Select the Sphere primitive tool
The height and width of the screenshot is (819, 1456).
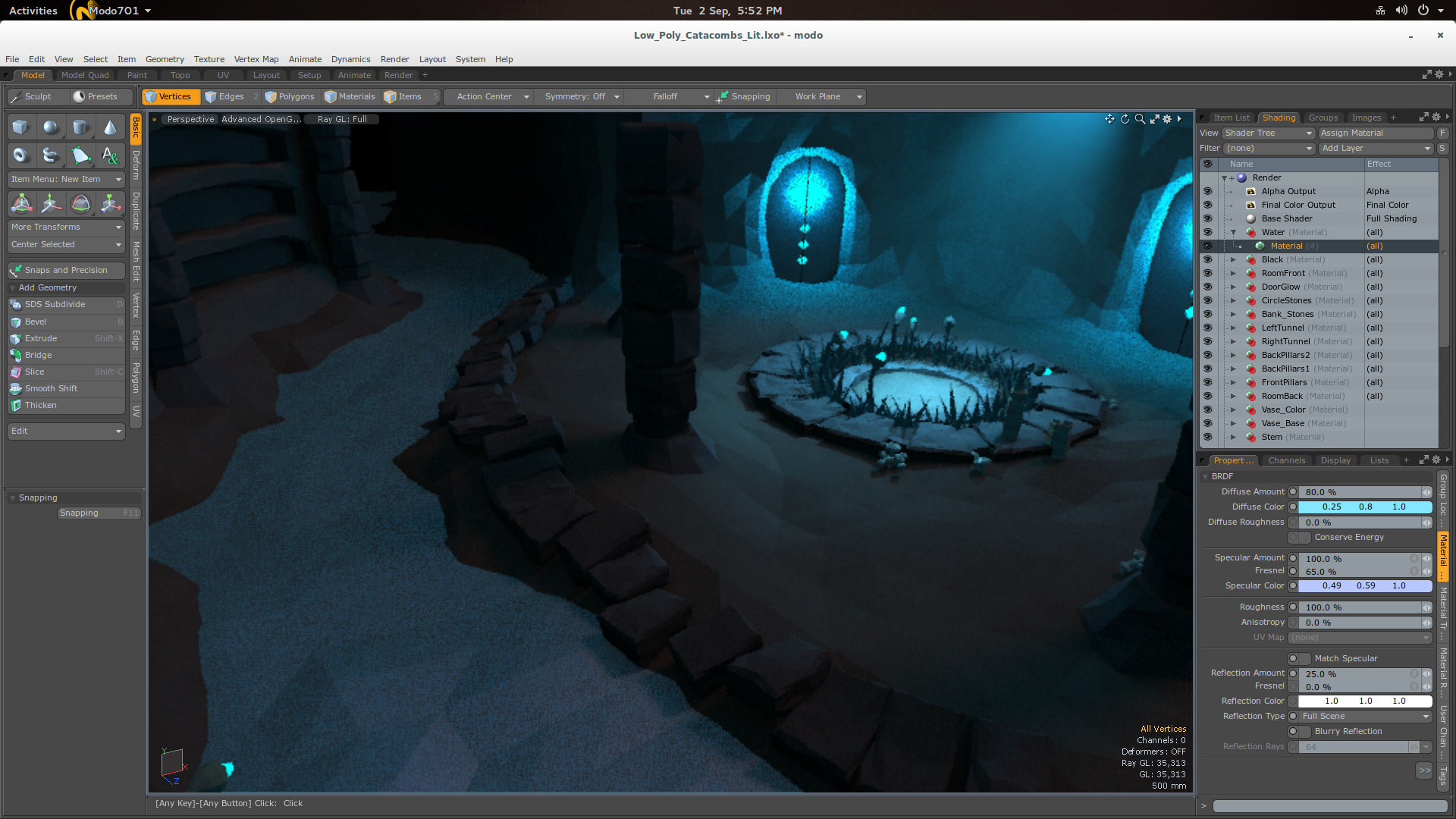(x=50, y=127)
